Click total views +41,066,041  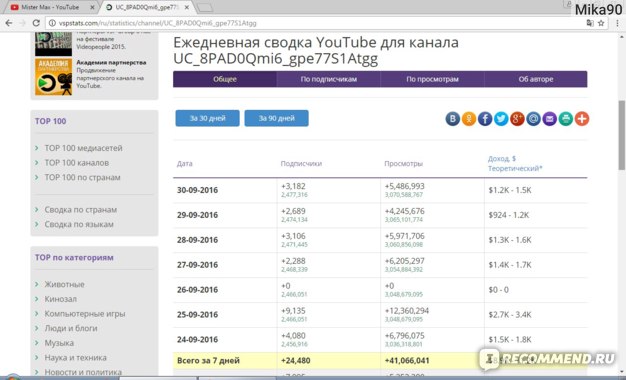pyautogui.click(x=407, y=360)
